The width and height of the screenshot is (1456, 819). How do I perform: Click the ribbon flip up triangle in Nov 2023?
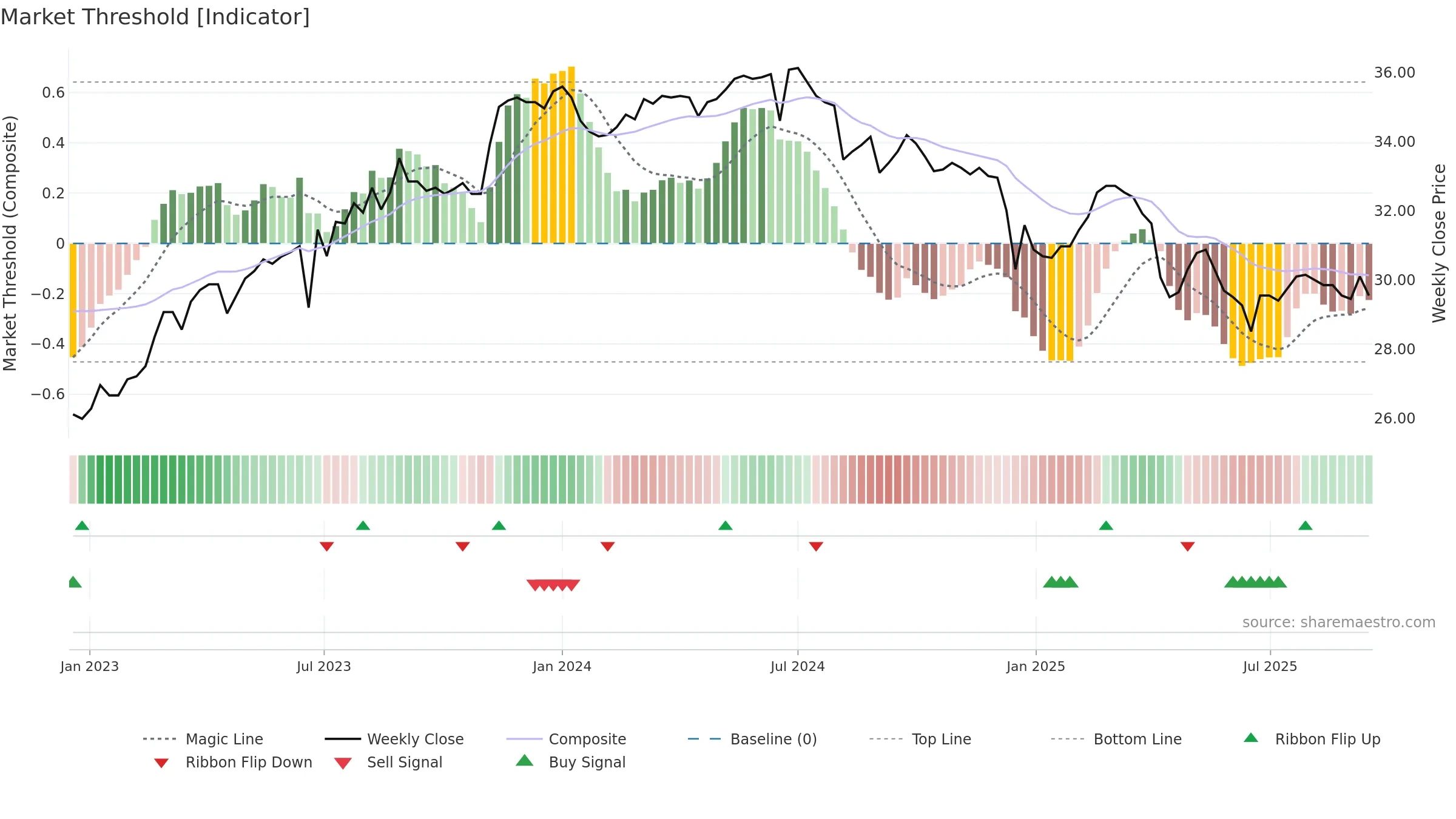click(x=499, y=525)
